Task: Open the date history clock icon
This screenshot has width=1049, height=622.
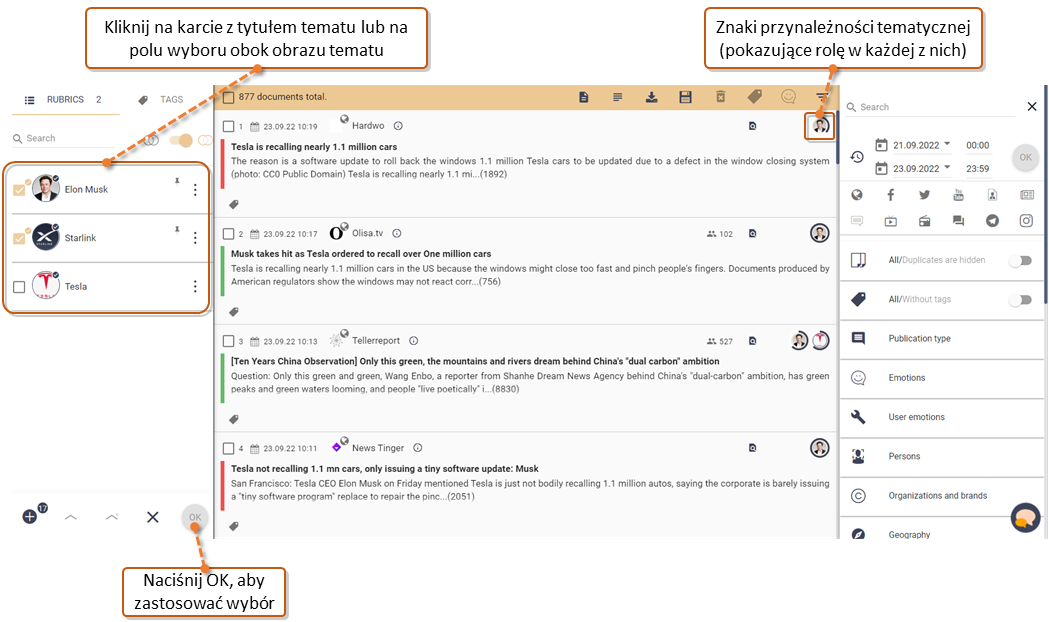Action: (x=857, y=157)
